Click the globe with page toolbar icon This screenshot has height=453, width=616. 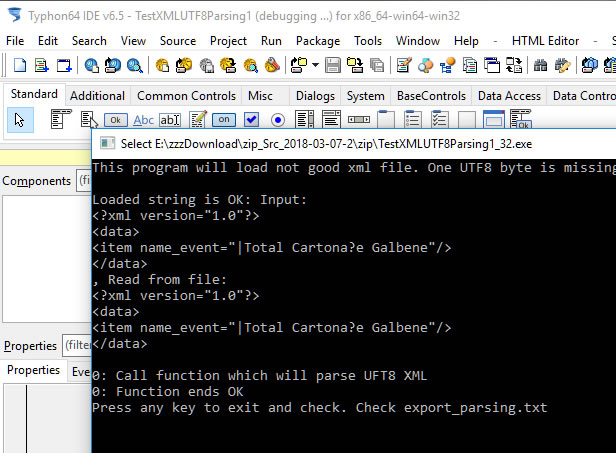click(92, 65)
